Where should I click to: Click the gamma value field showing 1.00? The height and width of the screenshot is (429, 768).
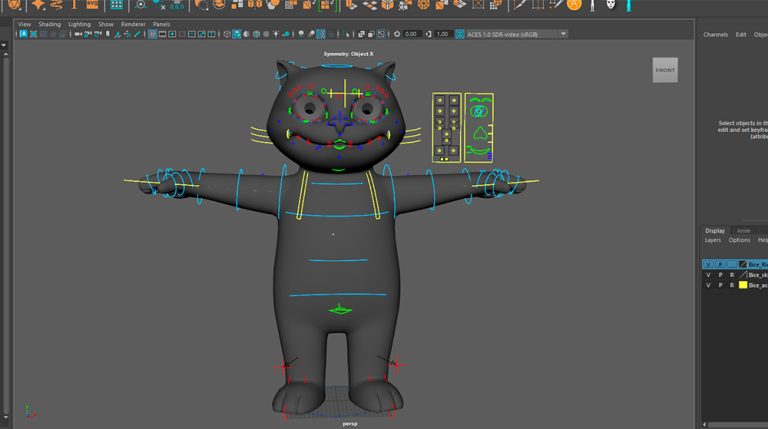pyautogui.click(x=442, y=34)
